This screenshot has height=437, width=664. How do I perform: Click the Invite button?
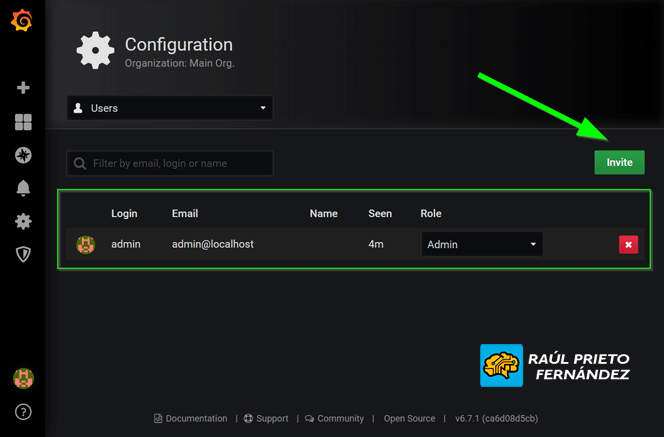[x=619, y=162]
